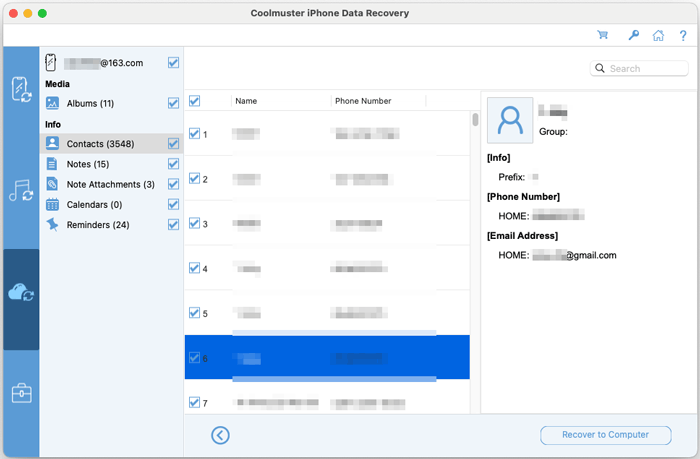Open the shopping cart purchase icon

point(603,35)
